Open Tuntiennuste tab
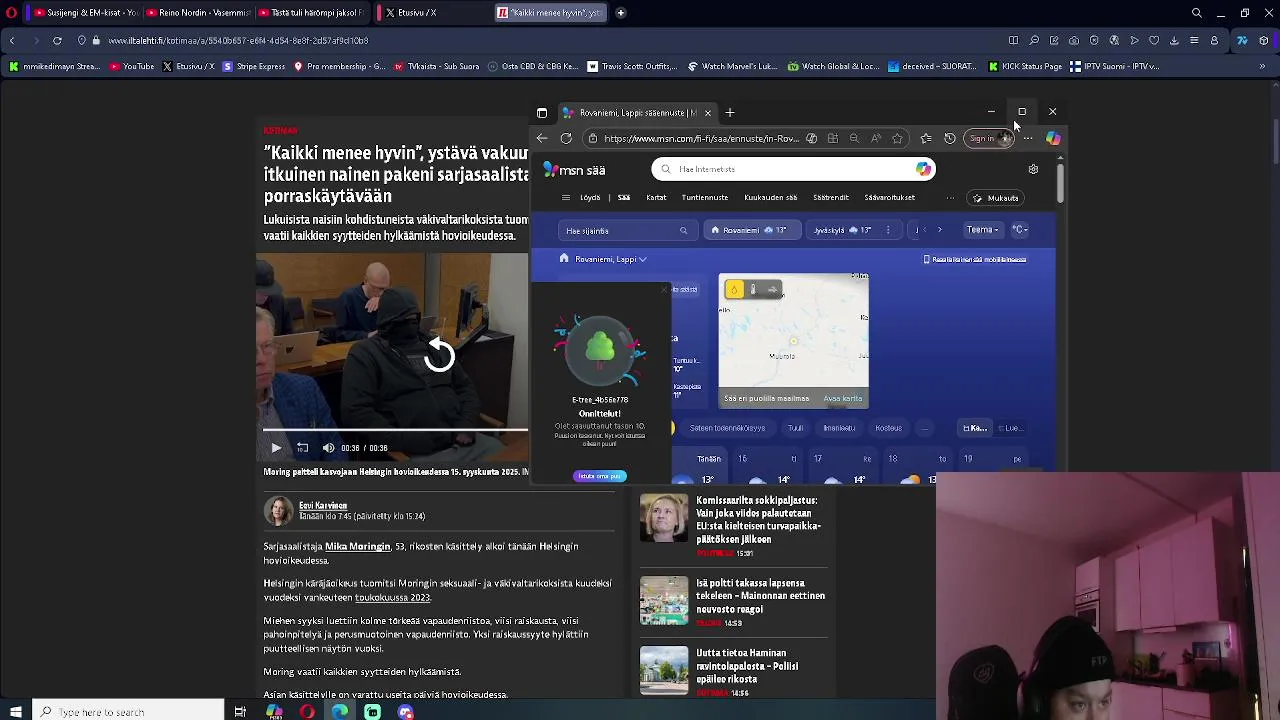The image size is (1280, 720). coord(705,198)
